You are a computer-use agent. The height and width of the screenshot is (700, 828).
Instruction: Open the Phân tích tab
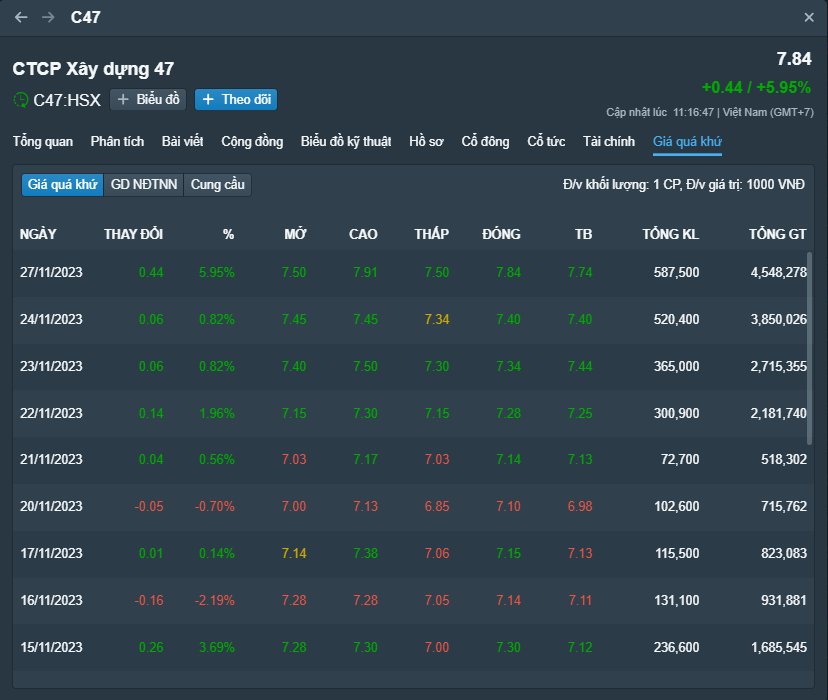117,142
